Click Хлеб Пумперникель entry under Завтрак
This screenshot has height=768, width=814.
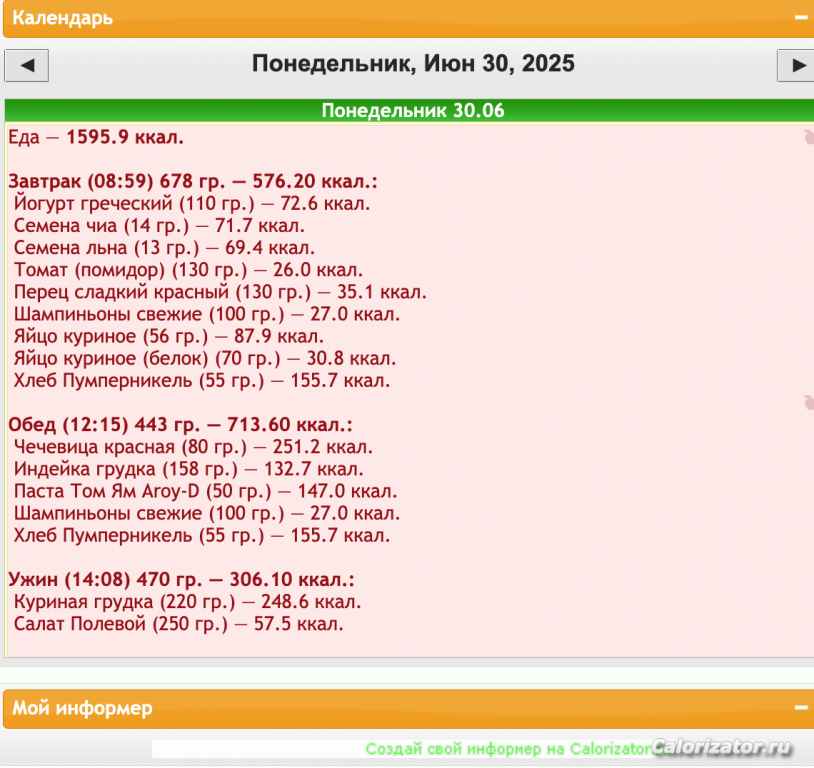click(202, 381)
